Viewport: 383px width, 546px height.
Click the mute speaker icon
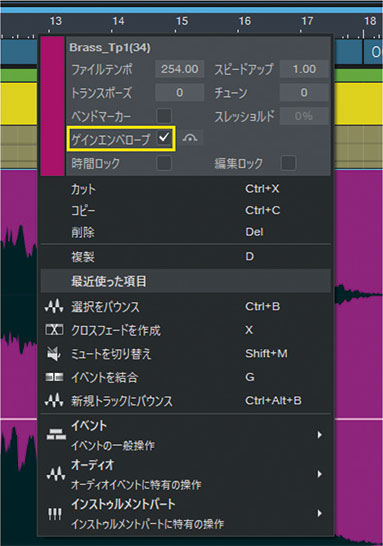53,353
